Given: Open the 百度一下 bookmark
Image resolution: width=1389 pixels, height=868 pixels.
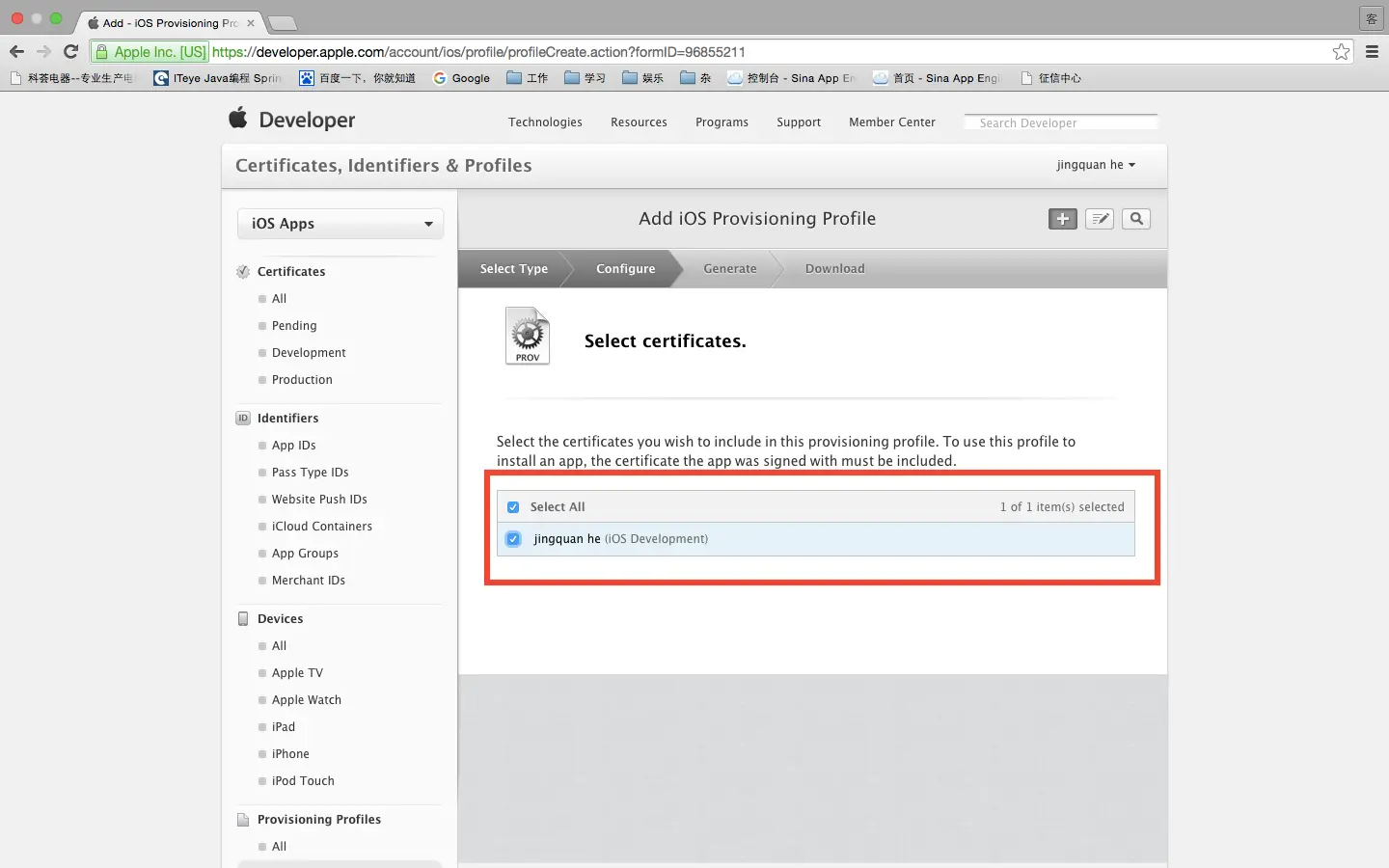Looking at the screenshot, I should pyautogui.click(x=358, y=78).
